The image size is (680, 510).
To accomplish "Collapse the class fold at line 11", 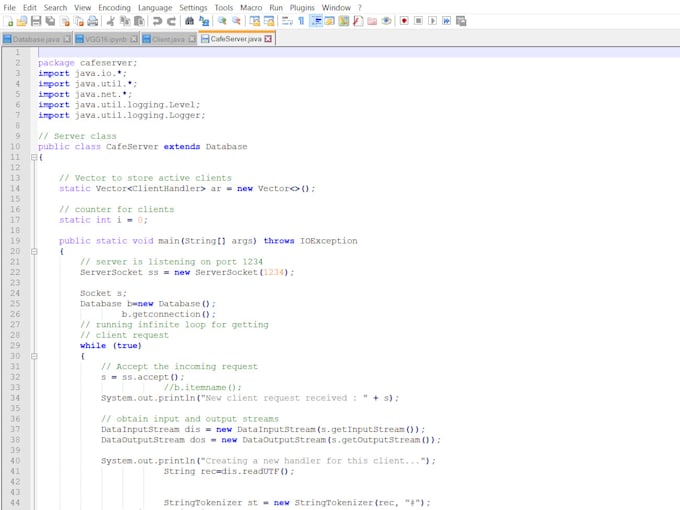I will point(34,157).
